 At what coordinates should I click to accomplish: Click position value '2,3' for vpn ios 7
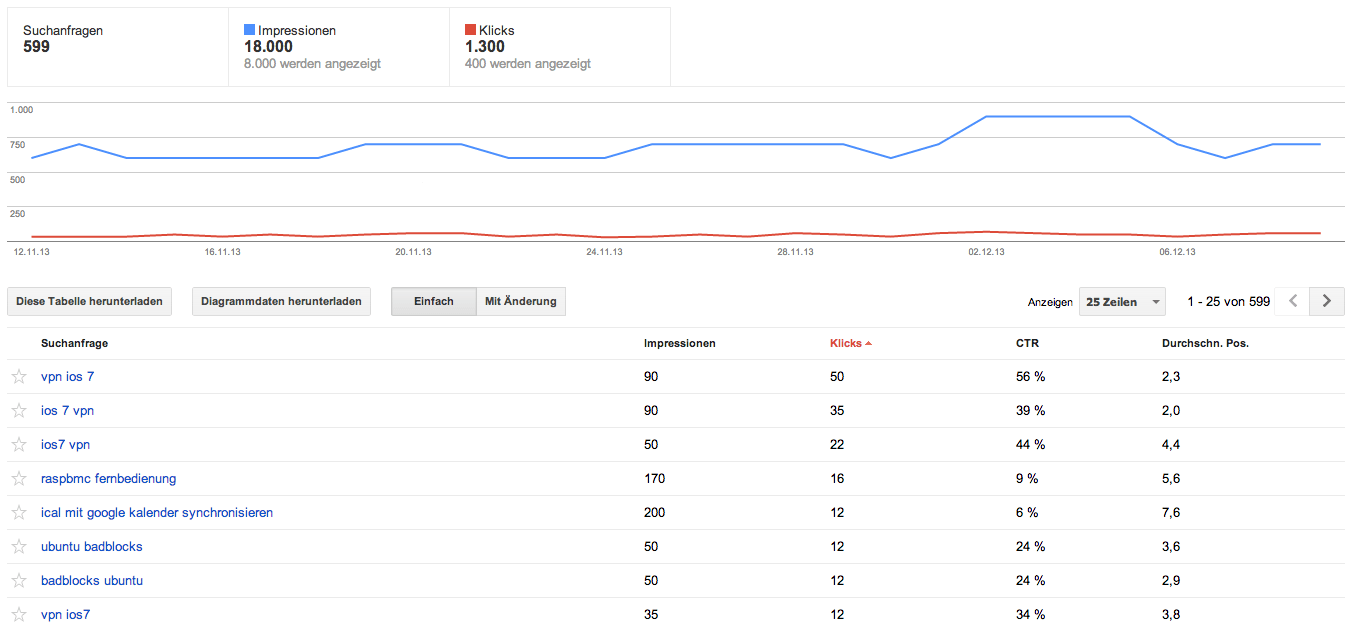[x=1171, y=377]
